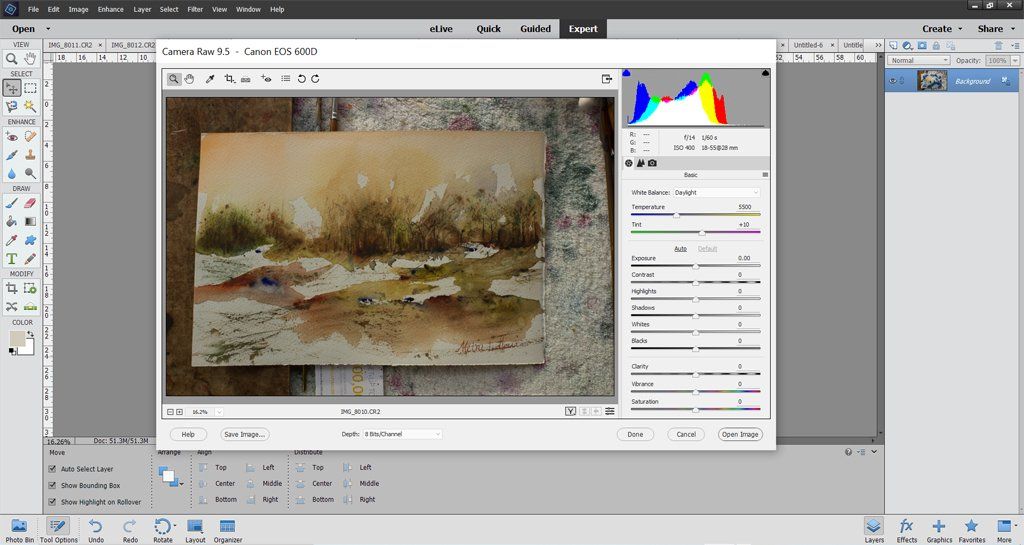Image resolution: width=1024 pixels, height=545 pixels.
Task: Toggle Background layer visibility eye
Action: pos(893,81)
